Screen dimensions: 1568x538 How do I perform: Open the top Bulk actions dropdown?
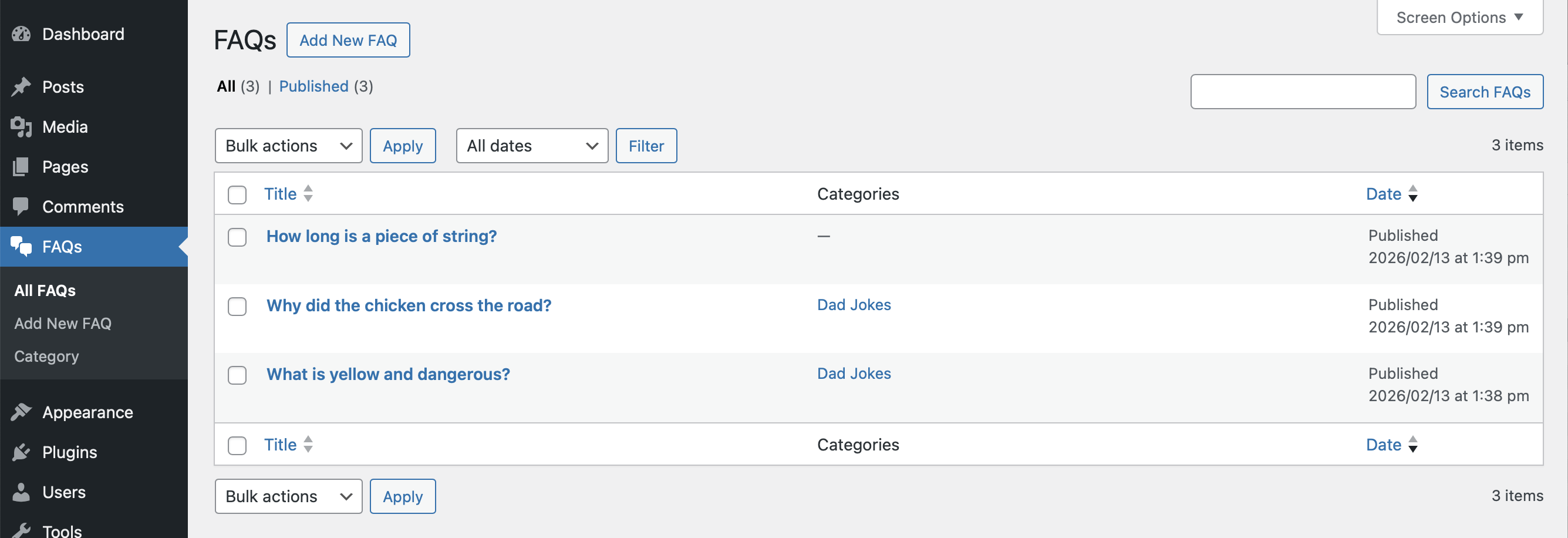pyautogui.click(x=288, y=146)
